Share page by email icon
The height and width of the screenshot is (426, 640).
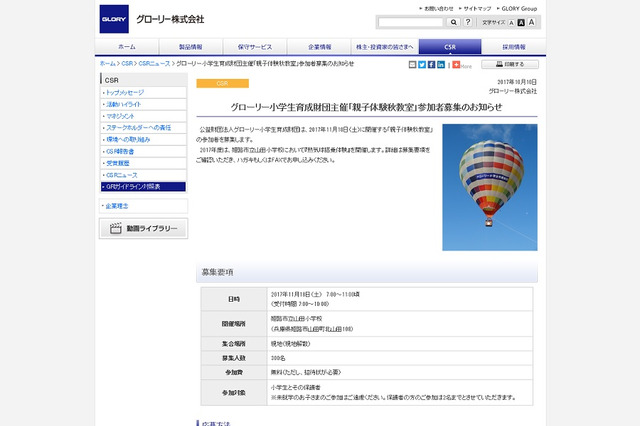412,64
